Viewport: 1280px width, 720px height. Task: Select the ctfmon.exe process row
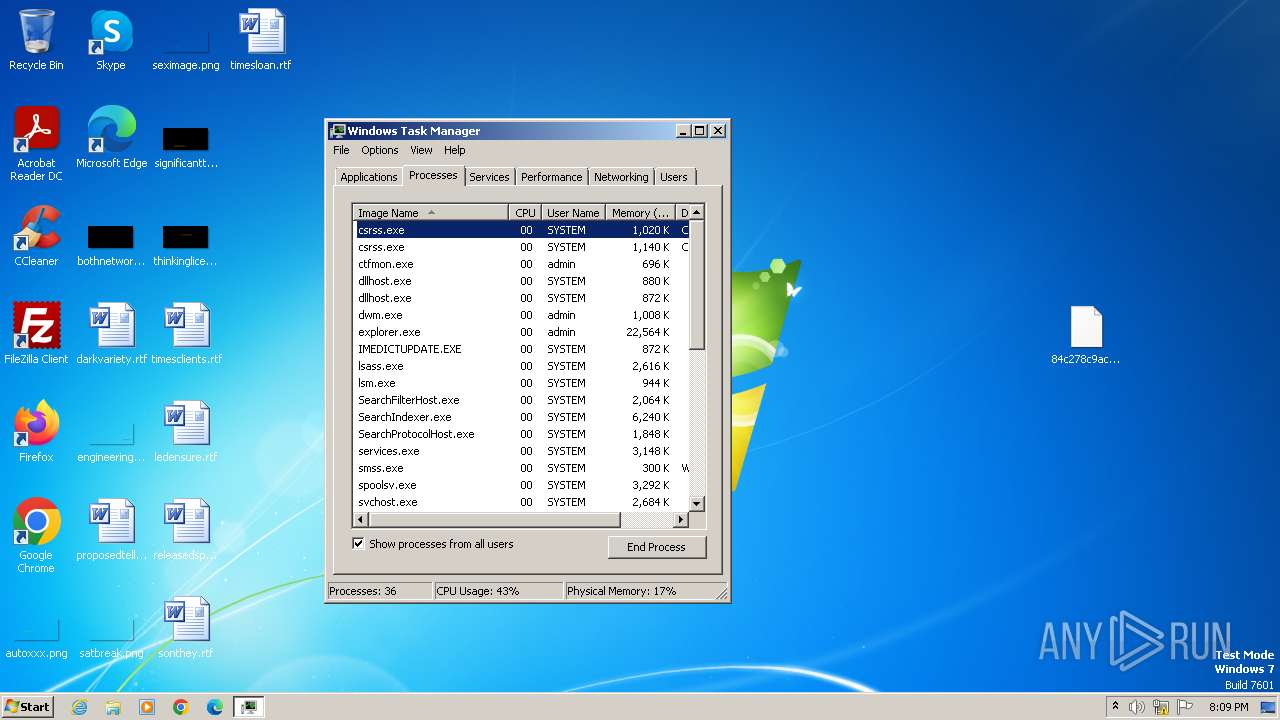point(521,264)
